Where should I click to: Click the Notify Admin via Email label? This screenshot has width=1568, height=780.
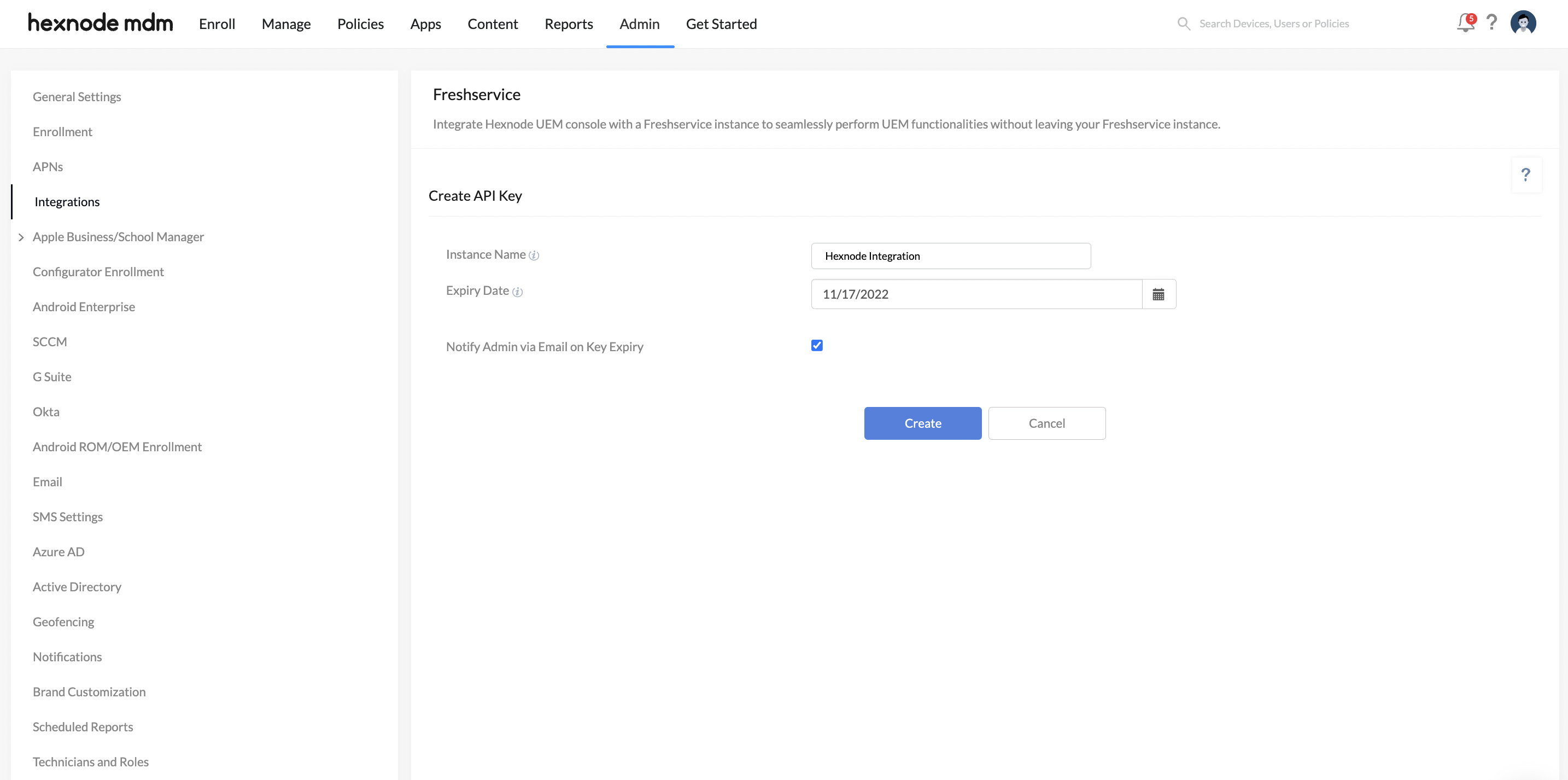544,346
